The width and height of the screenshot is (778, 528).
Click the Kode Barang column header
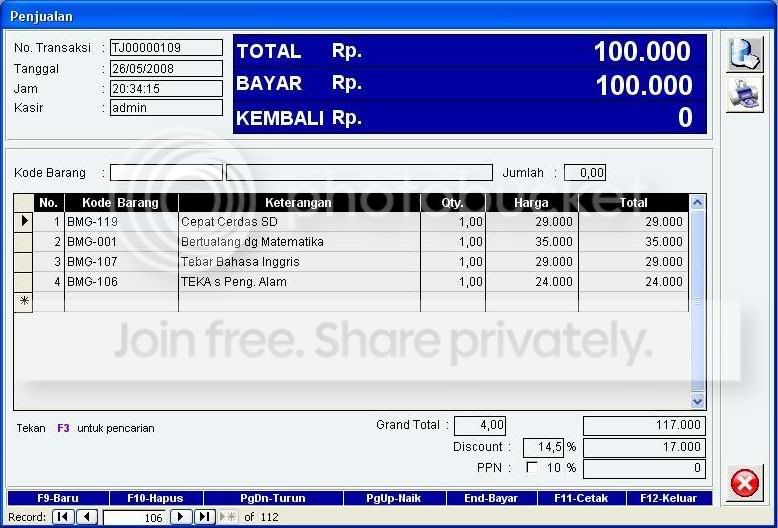tap(121, 202)
